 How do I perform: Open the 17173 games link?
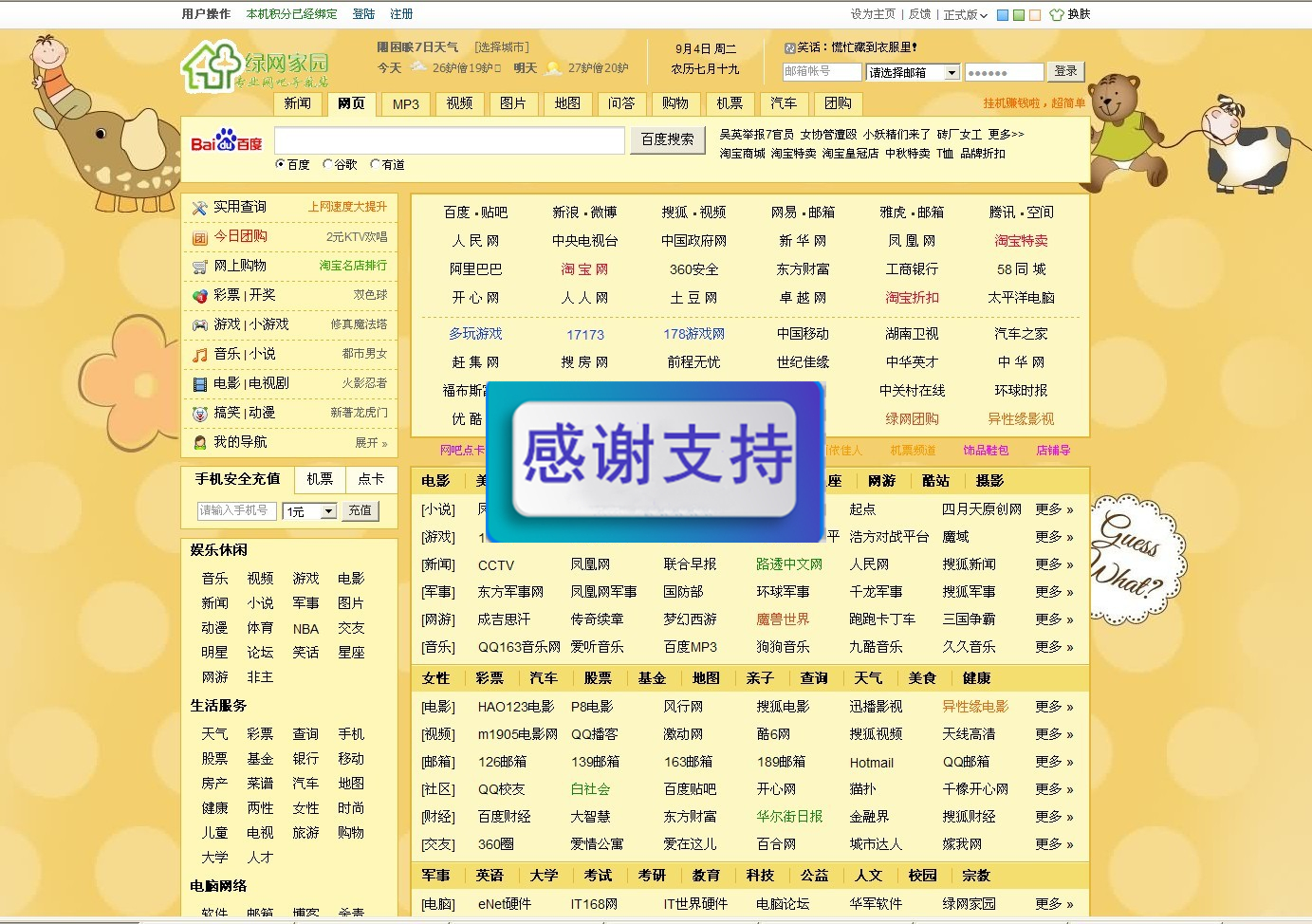click(x=585, y=335)
